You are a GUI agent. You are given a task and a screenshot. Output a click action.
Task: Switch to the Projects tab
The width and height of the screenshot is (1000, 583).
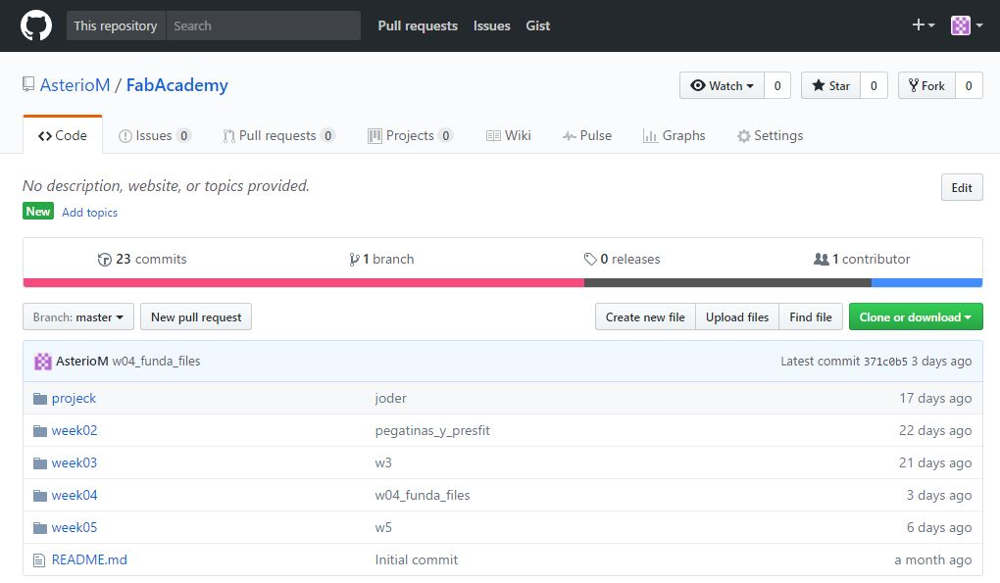[411, 136]
